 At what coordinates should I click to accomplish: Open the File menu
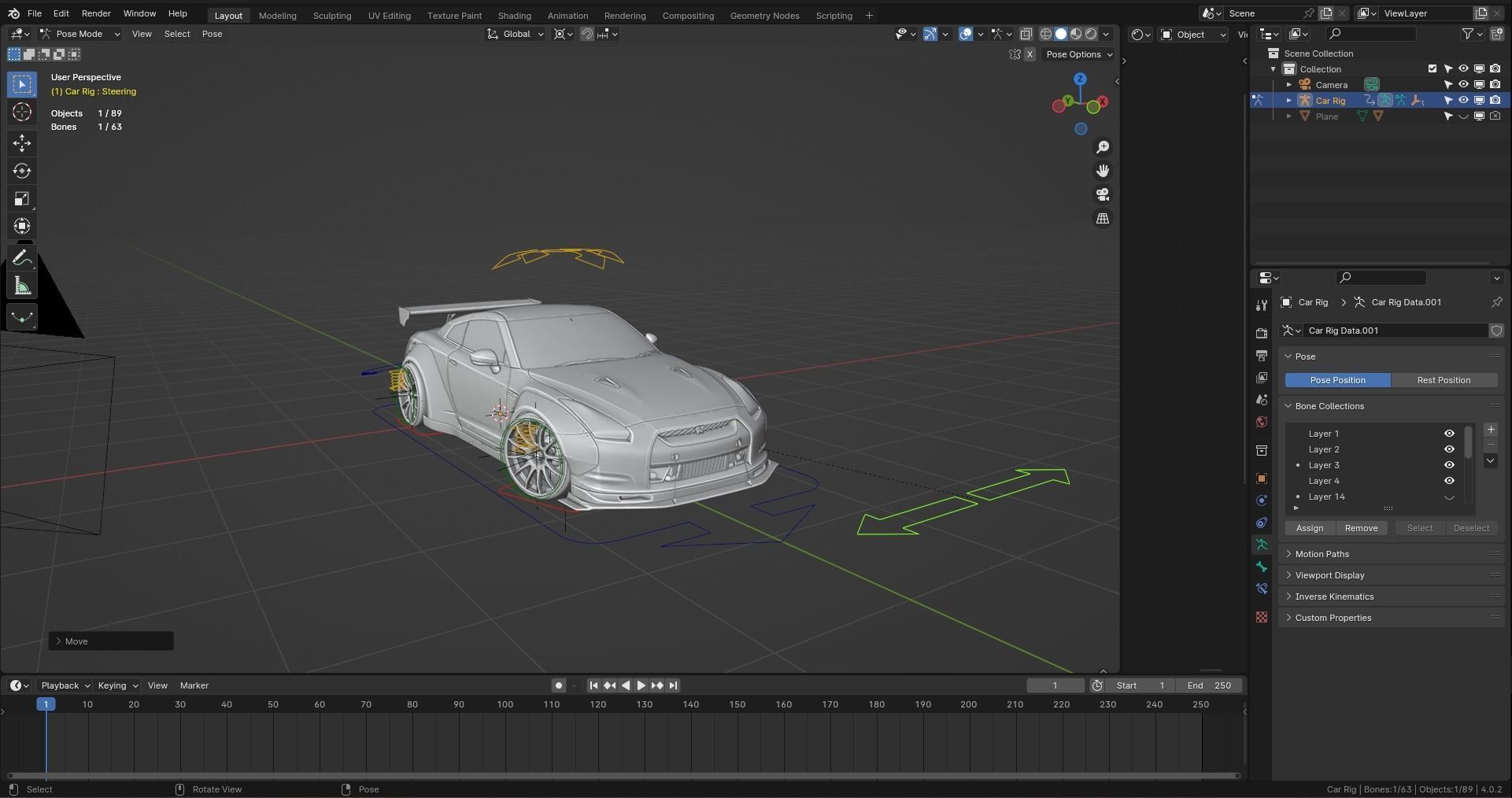[35, 13]
